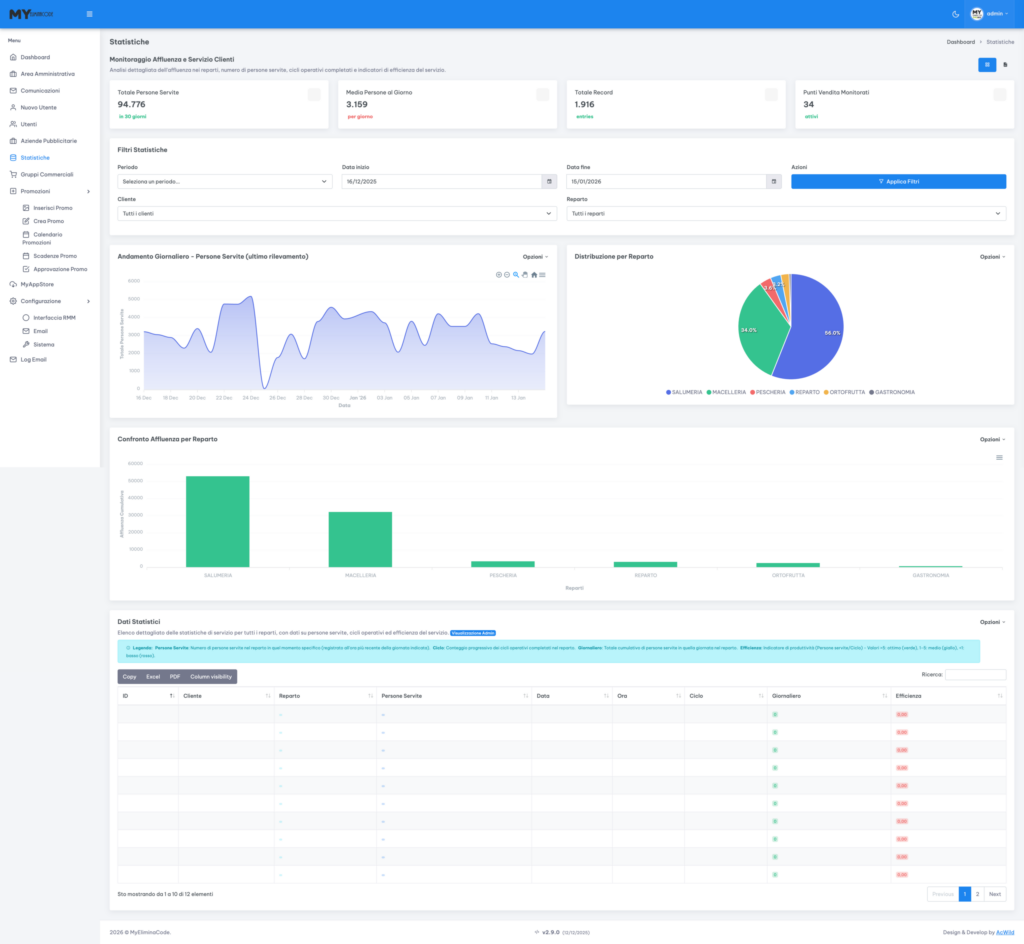The height and width of the screenshot is (944, 1024).
Task: Open the Periodo dropdown
Action: pos(225,182)
